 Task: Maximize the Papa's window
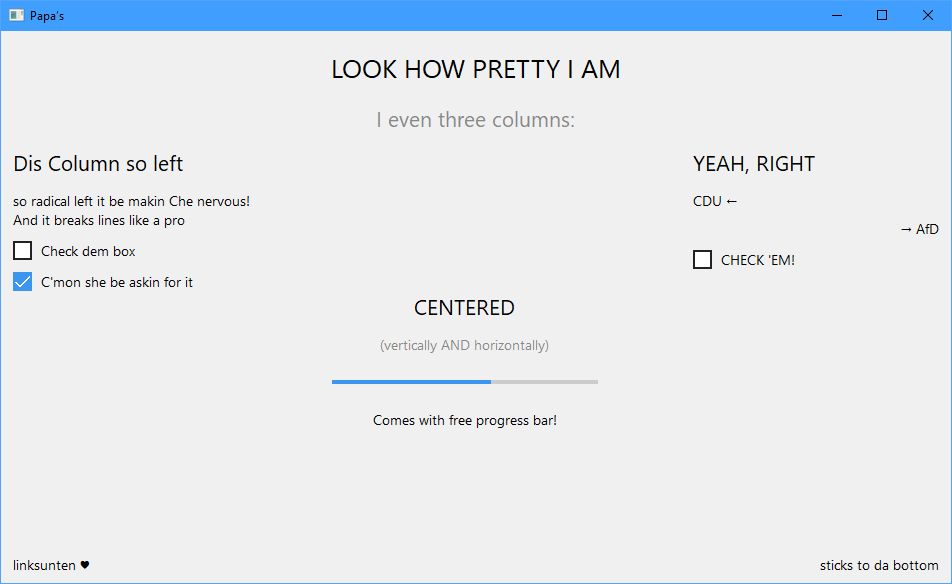(882, 15)
